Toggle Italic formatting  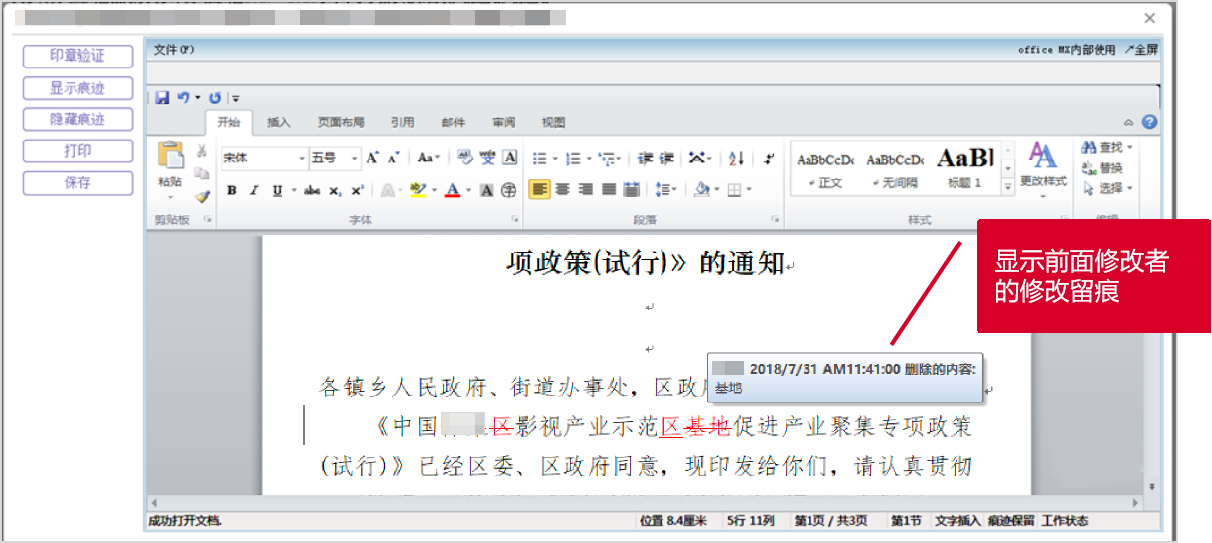254,190
